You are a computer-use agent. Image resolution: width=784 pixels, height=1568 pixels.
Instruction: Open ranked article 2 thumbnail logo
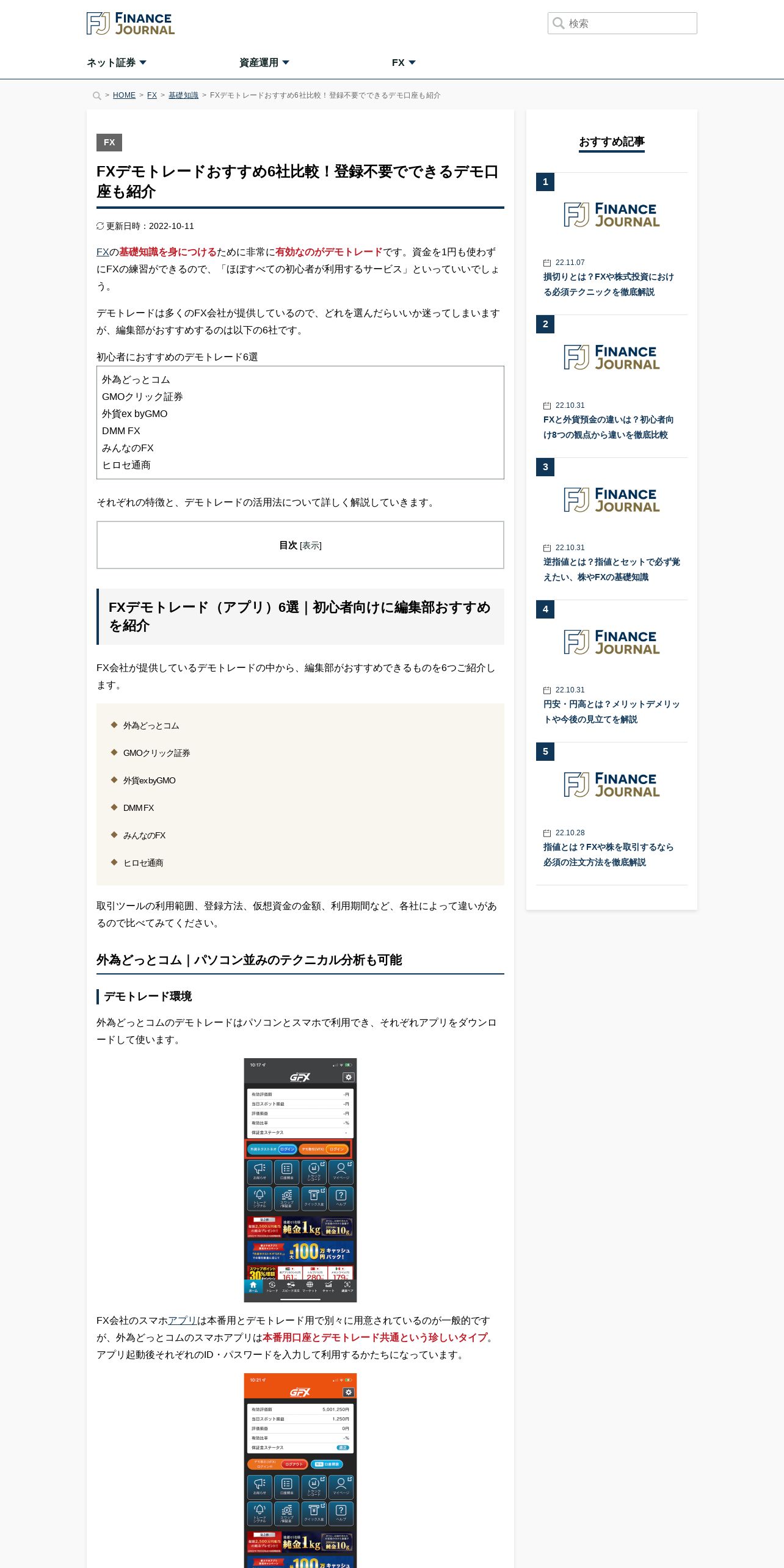pyautogui.click(x=612, y=357)
